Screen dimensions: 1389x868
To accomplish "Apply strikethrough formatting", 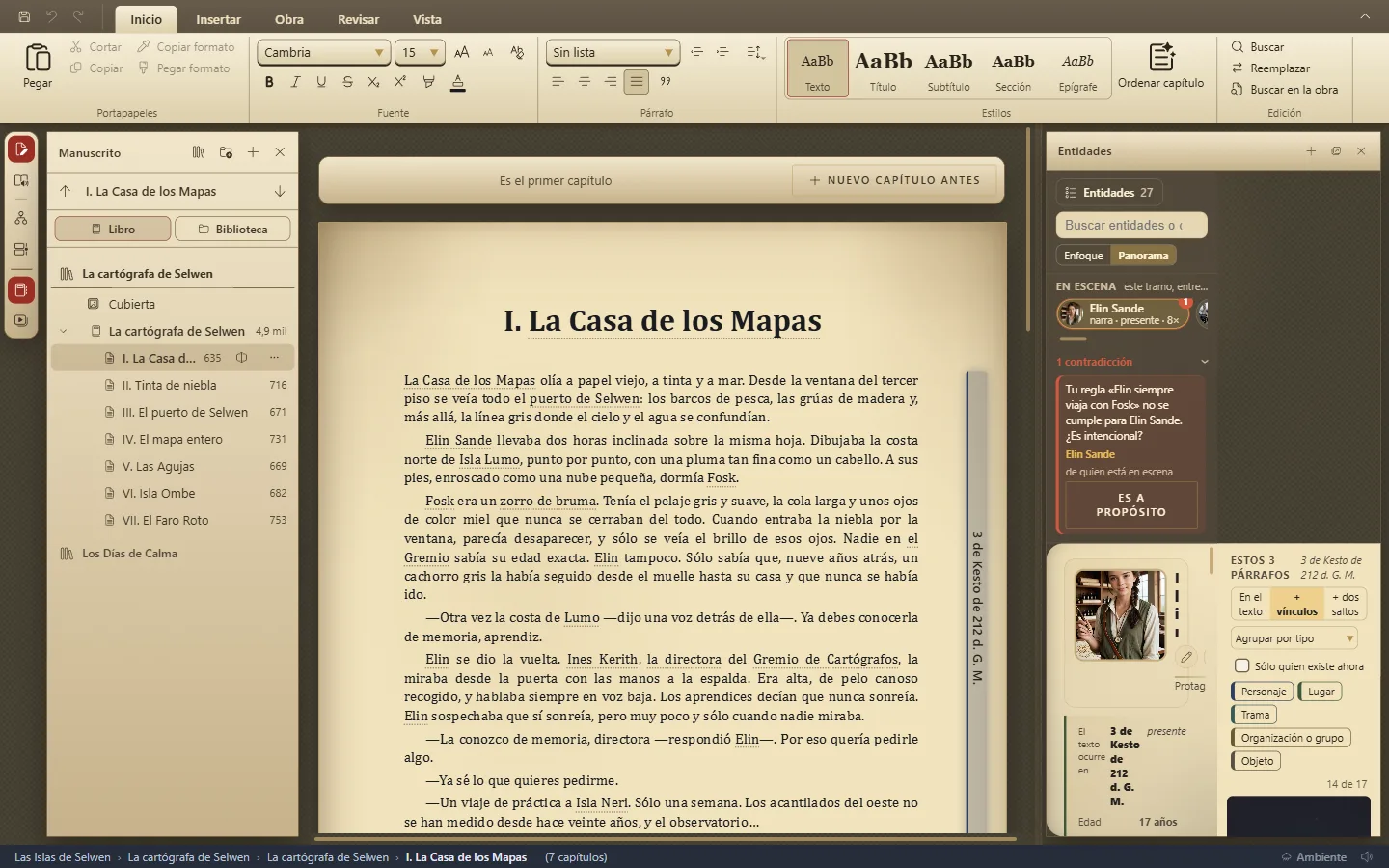I will pos(347,82).
